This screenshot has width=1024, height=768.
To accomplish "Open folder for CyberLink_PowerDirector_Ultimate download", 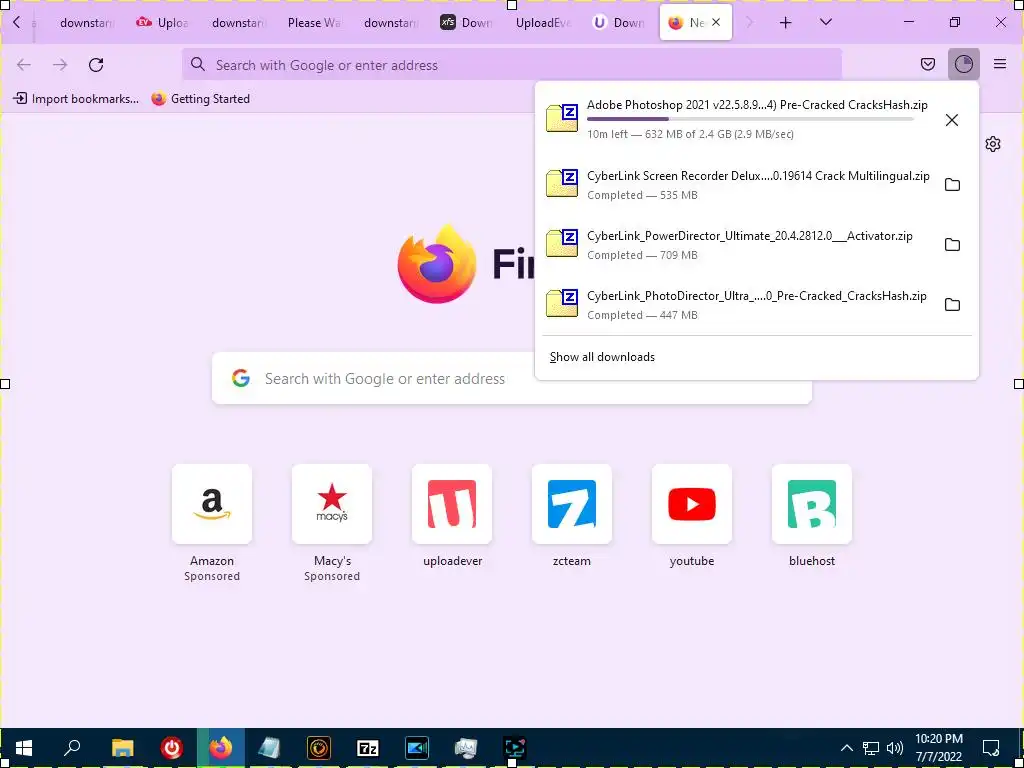I will coord(952,245).
